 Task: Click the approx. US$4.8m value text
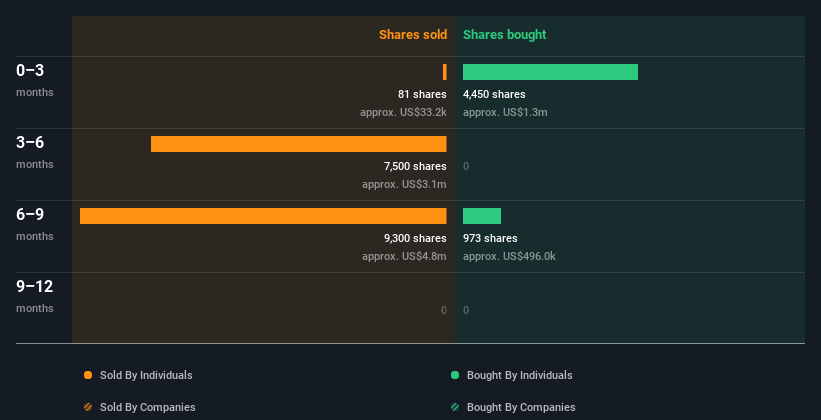click(x=404, y=256)
